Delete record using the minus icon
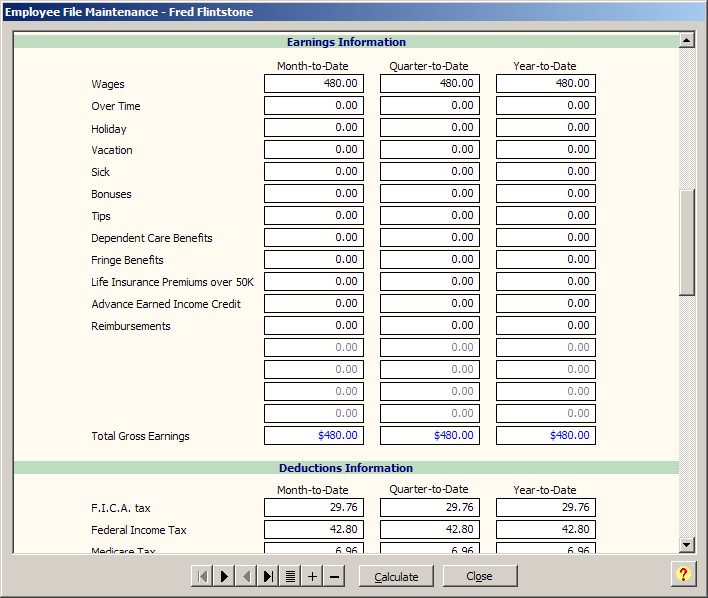The height and width of the screenshot is (598, 708). click(334, 576)
